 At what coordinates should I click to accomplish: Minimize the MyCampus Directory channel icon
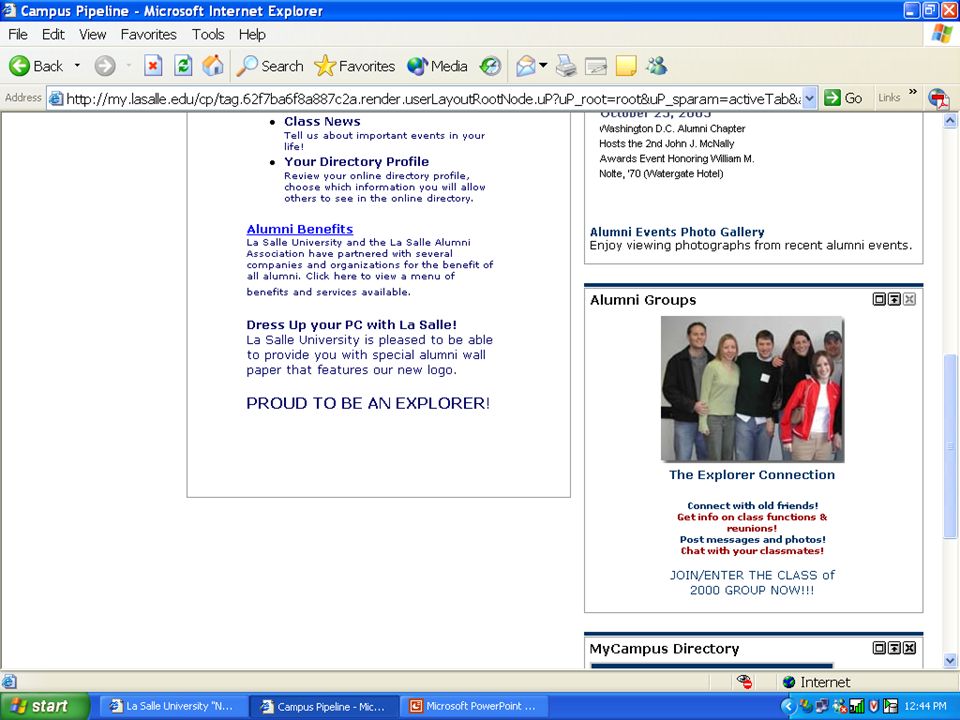coord(894,648)
